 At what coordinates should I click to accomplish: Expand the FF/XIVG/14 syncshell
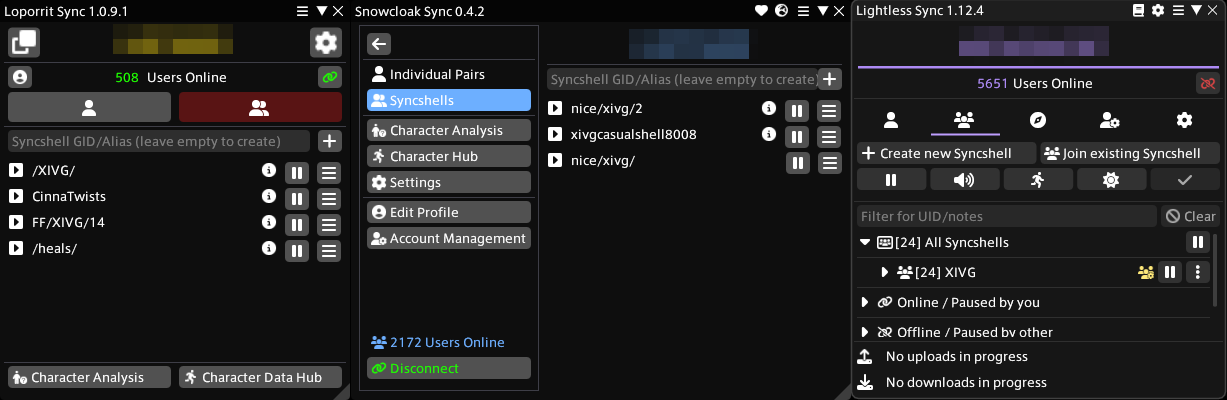[x=16, y=223]
